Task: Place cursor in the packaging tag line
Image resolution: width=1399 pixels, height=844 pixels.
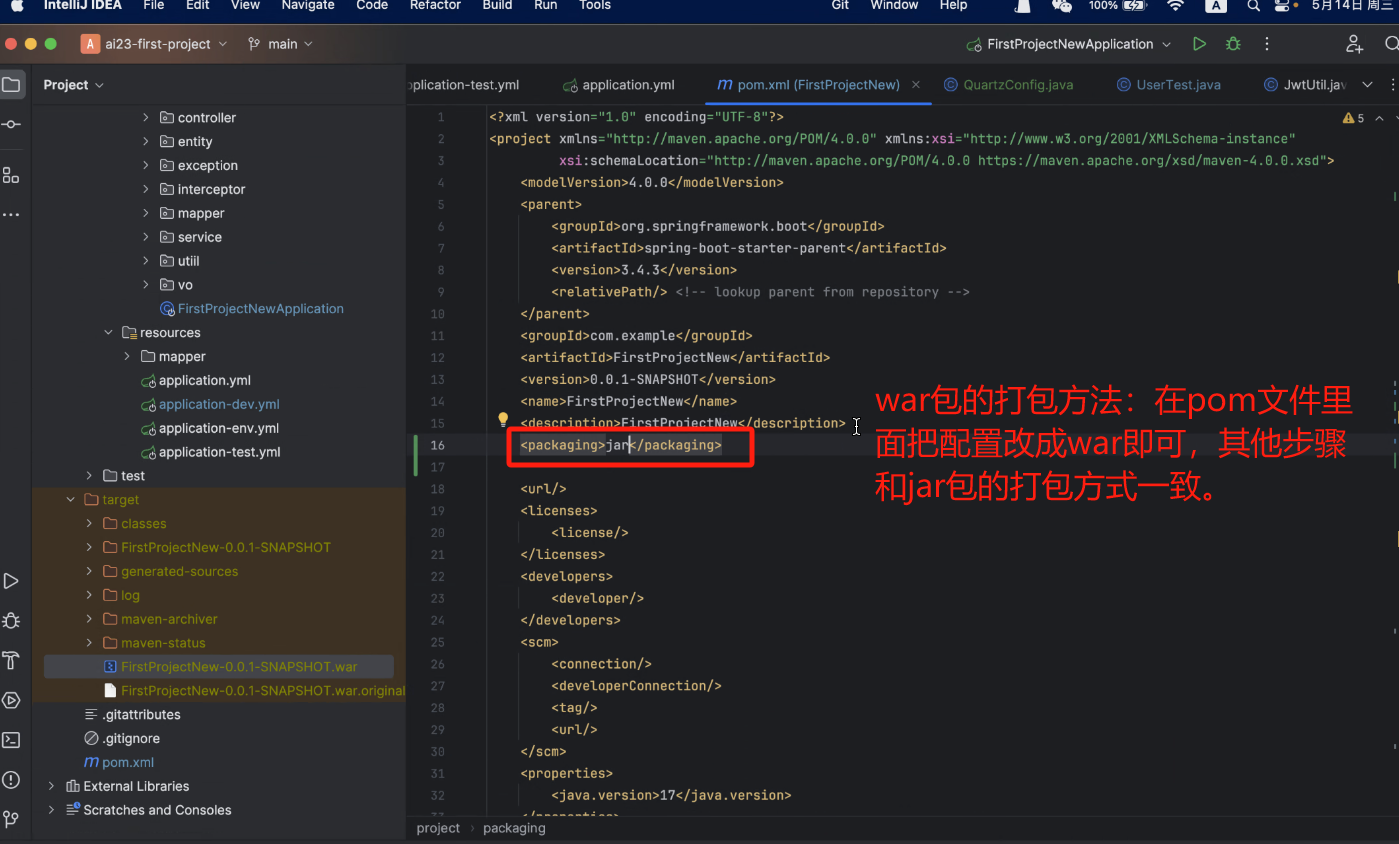Action: click(x=620, y=445)
